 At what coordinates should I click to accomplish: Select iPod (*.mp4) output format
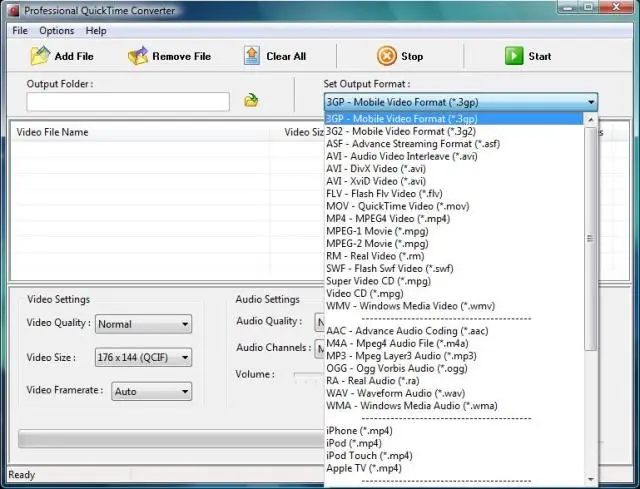point(454,443)
